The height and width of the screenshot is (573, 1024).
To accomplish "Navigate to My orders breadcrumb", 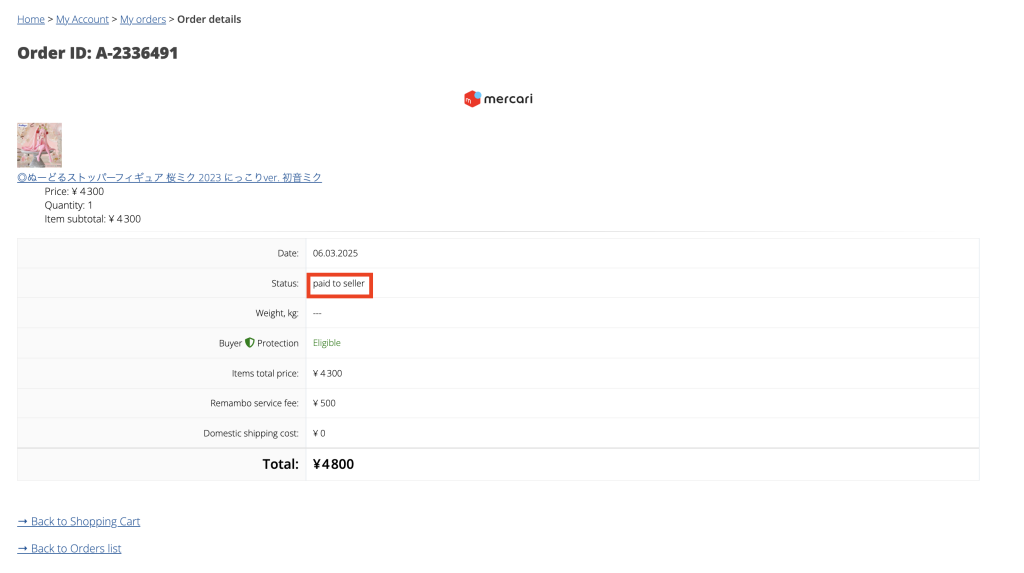I will point(143,19).
